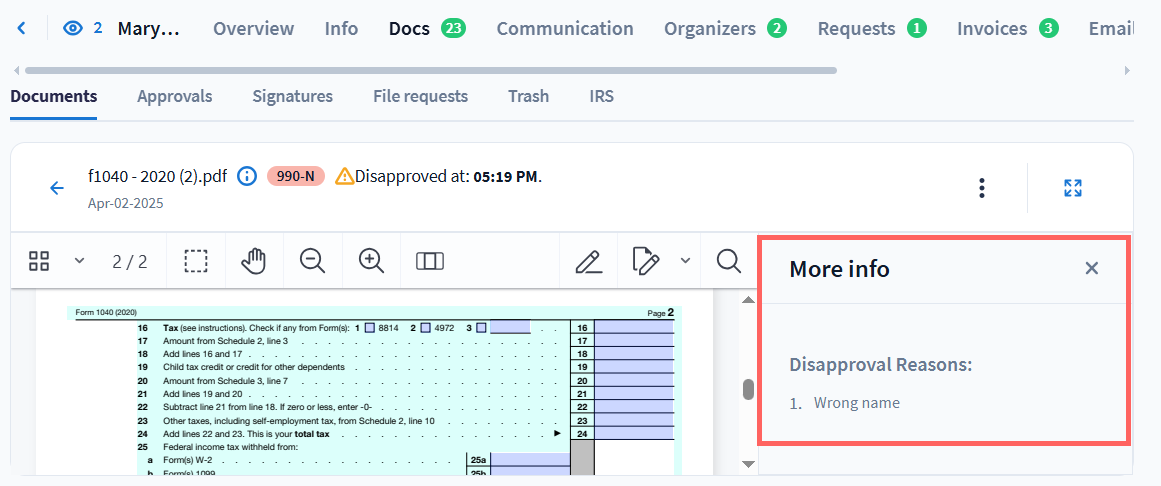Click the back chevron in top navigation
1161x486 pixels.
(x=22, y=28)
